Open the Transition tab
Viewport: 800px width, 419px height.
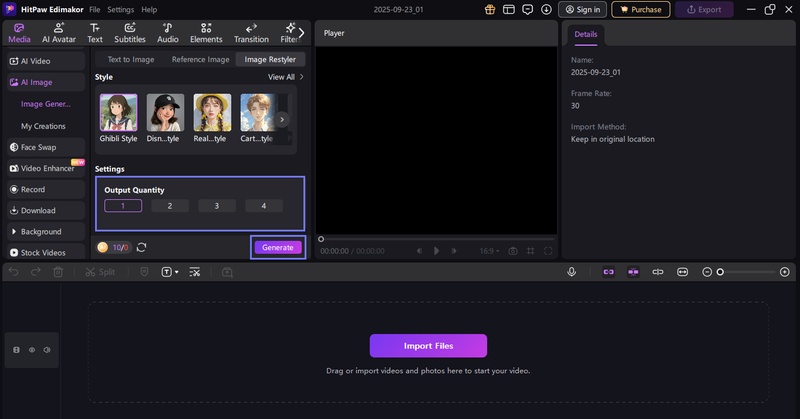pos(251,33)
